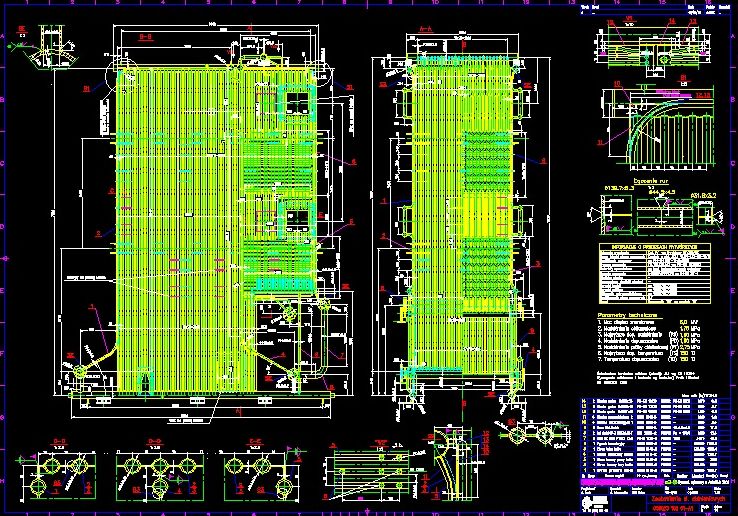Click balloon number 14 in top-right detail

672,21
